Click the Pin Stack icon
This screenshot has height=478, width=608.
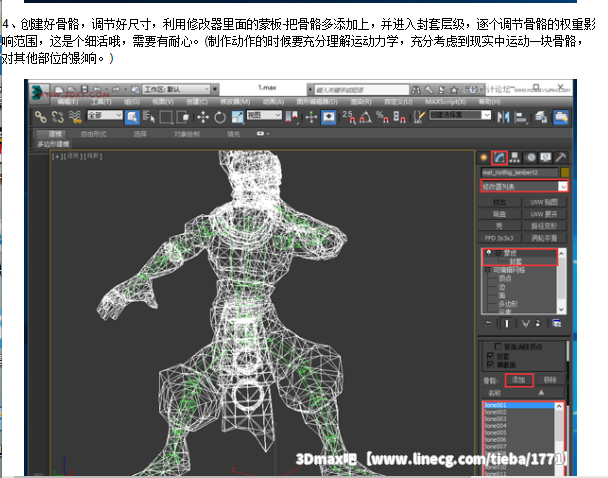(x=489, y=323)
